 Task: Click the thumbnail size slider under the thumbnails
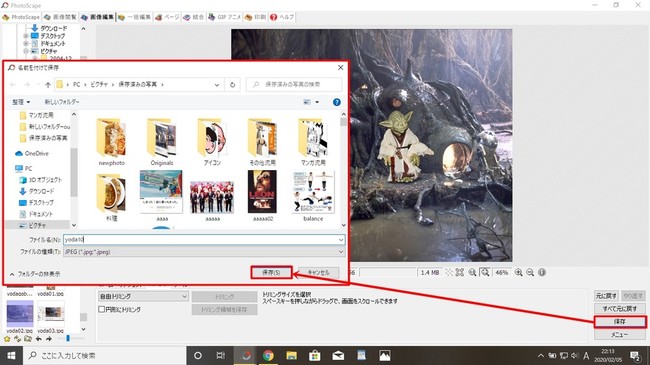pos(68,339)
